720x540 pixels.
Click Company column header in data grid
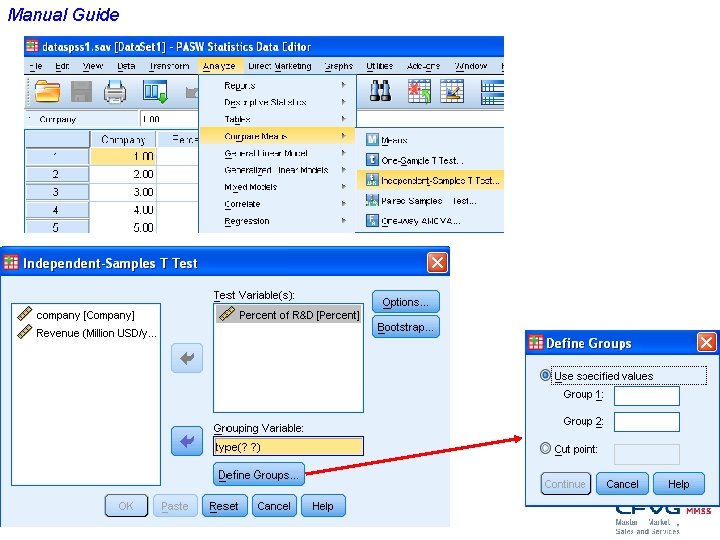[123, 139]
